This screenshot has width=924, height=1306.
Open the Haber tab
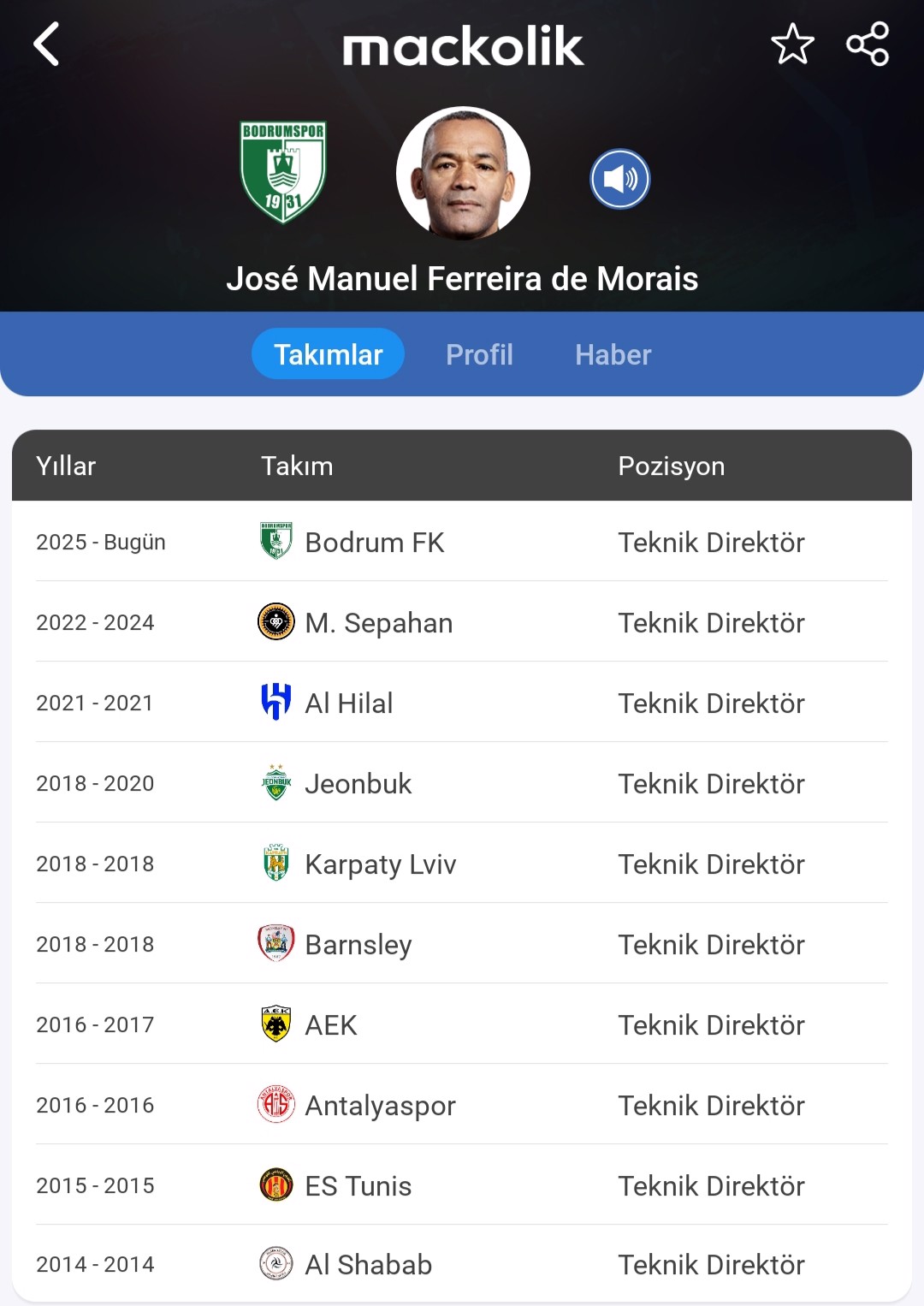[613, 354]
